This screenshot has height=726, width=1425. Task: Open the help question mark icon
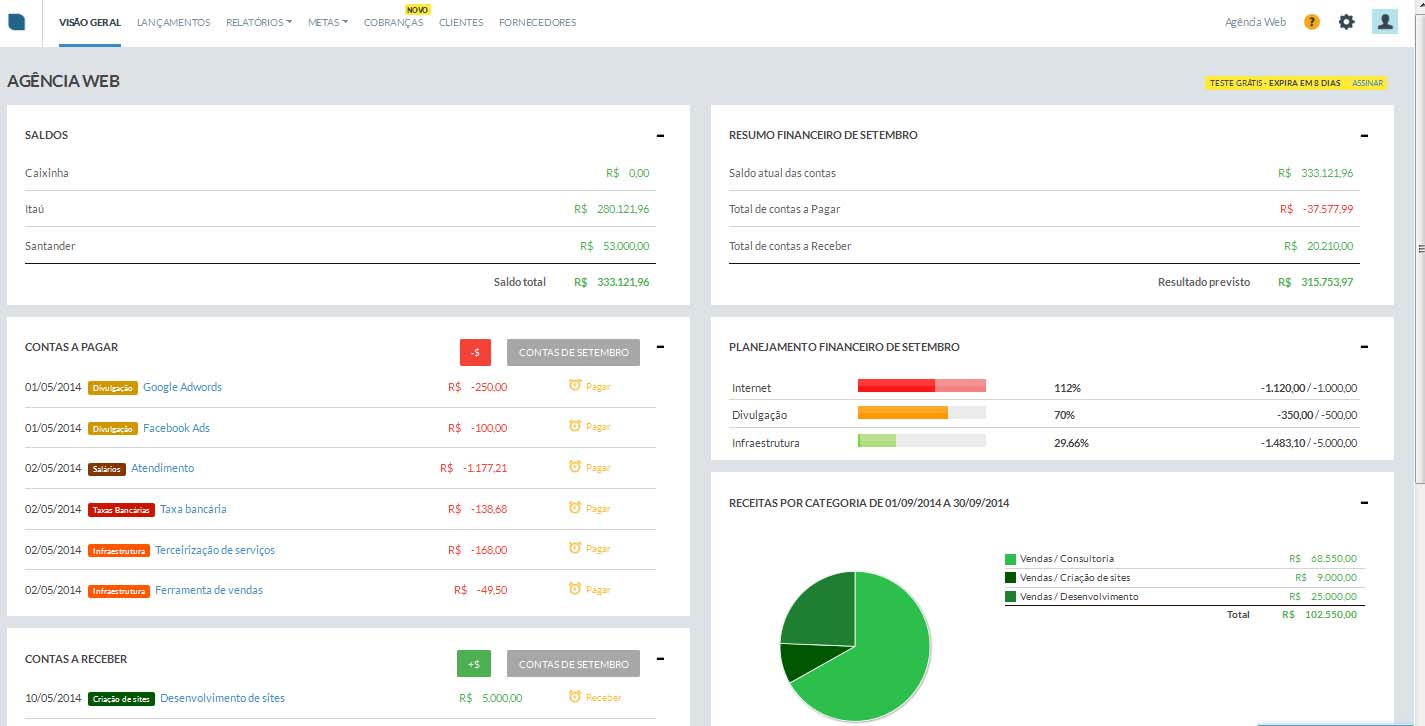click(1312, 22)
